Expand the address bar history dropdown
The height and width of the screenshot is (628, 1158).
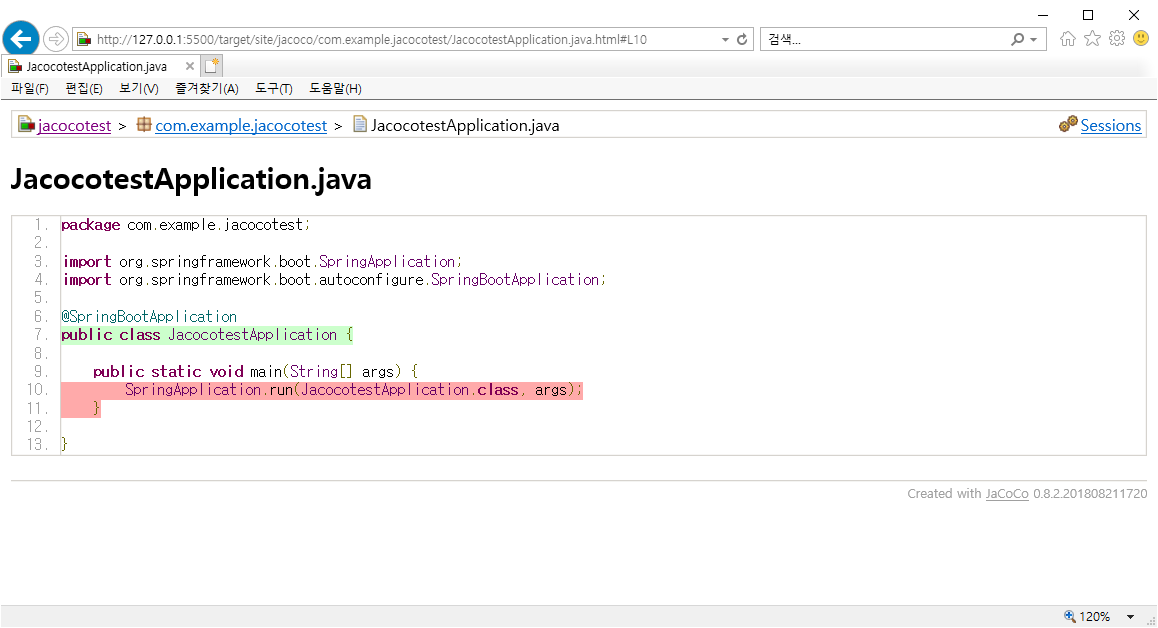click(x=725, y=40)
